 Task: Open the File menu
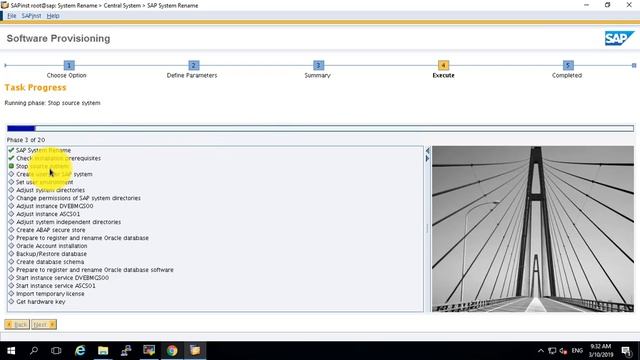click(11, 16)
